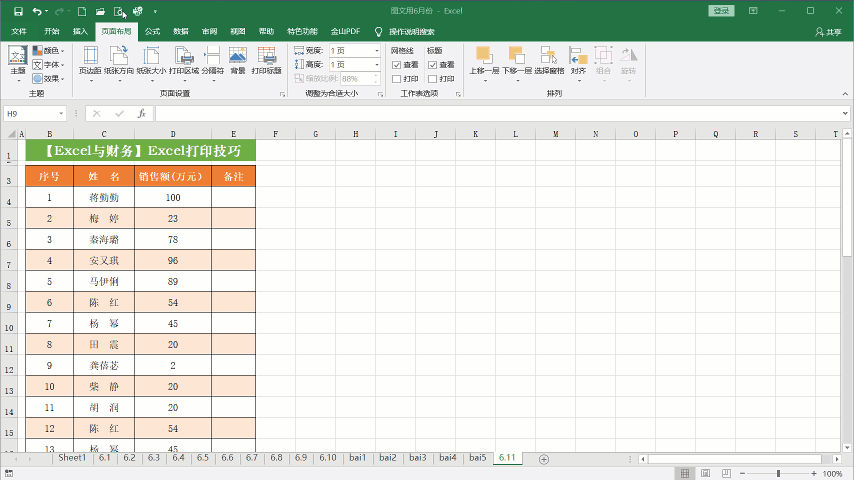Screen dimensions: 854x480
Task: Insert function using the fx icon
Action: click(x=142, y=114)
